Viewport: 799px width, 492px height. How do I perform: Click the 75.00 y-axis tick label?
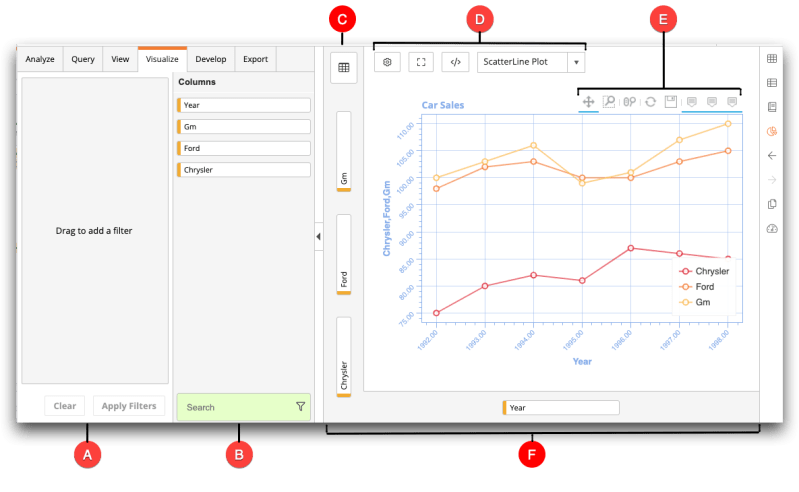406,319
